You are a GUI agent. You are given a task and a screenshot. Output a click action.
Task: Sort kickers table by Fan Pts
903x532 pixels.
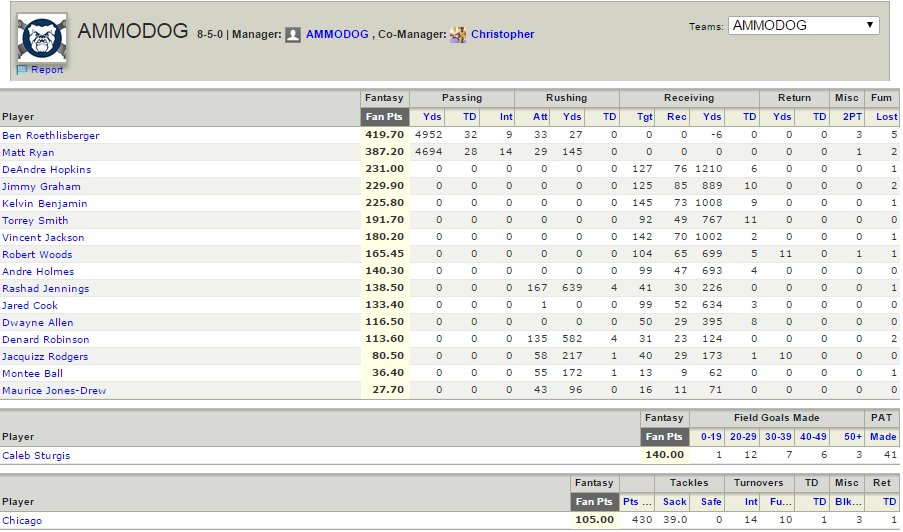[665, 437]
